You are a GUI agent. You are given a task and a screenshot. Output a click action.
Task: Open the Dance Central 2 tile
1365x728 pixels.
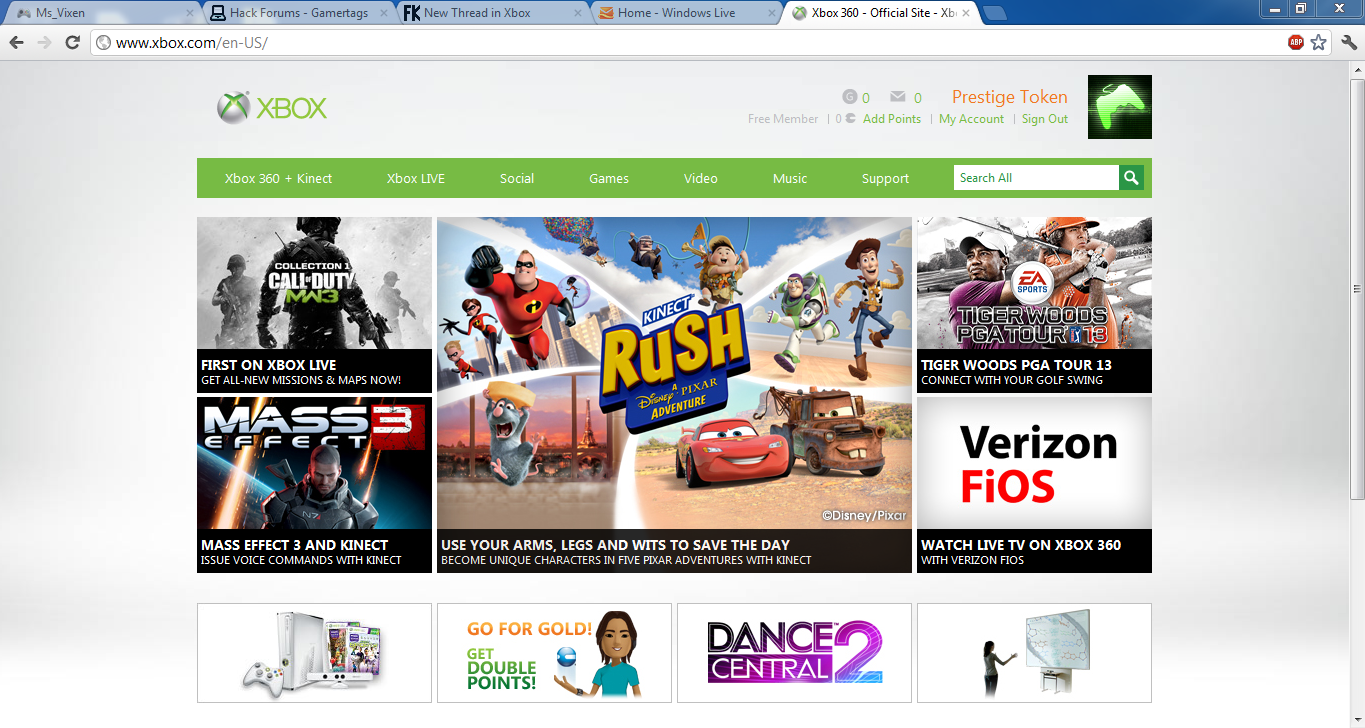tap(794, 653)
